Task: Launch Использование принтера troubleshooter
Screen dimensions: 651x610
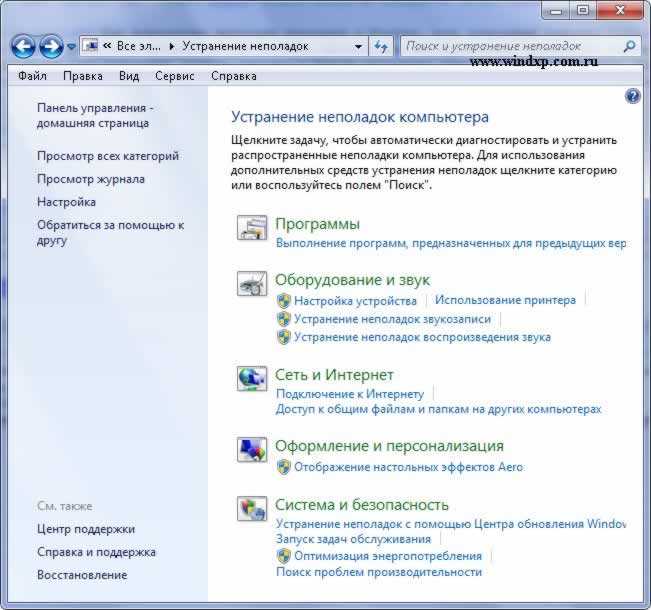Action: pos(505,300)
